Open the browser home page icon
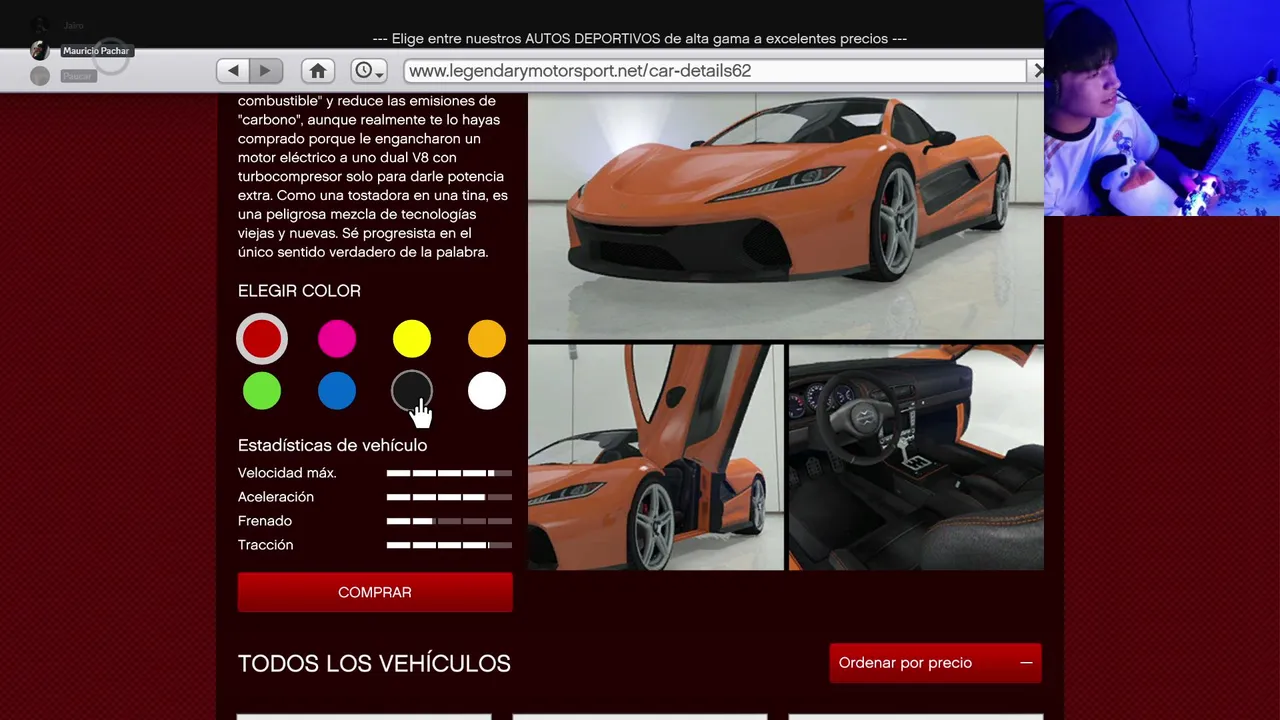1280x720 pixels. [x=318, y=71]
